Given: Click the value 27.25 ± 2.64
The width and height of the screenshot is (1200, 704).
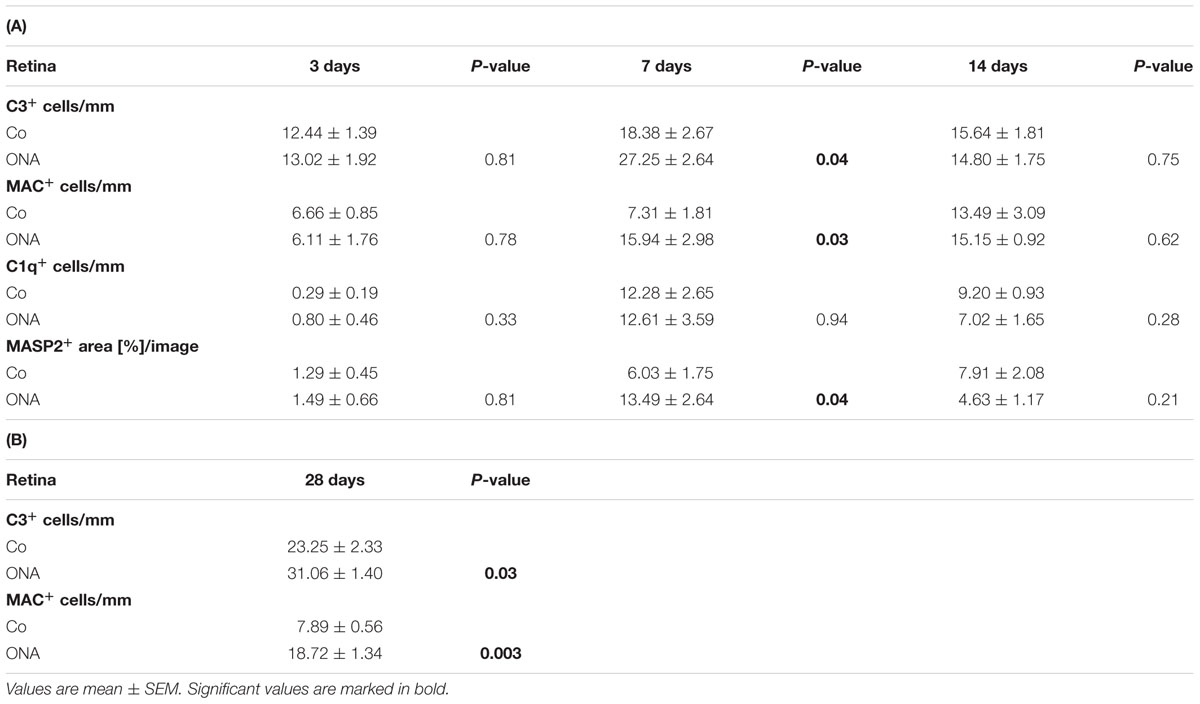Looking at the screenshot, I should pos(665,158).
